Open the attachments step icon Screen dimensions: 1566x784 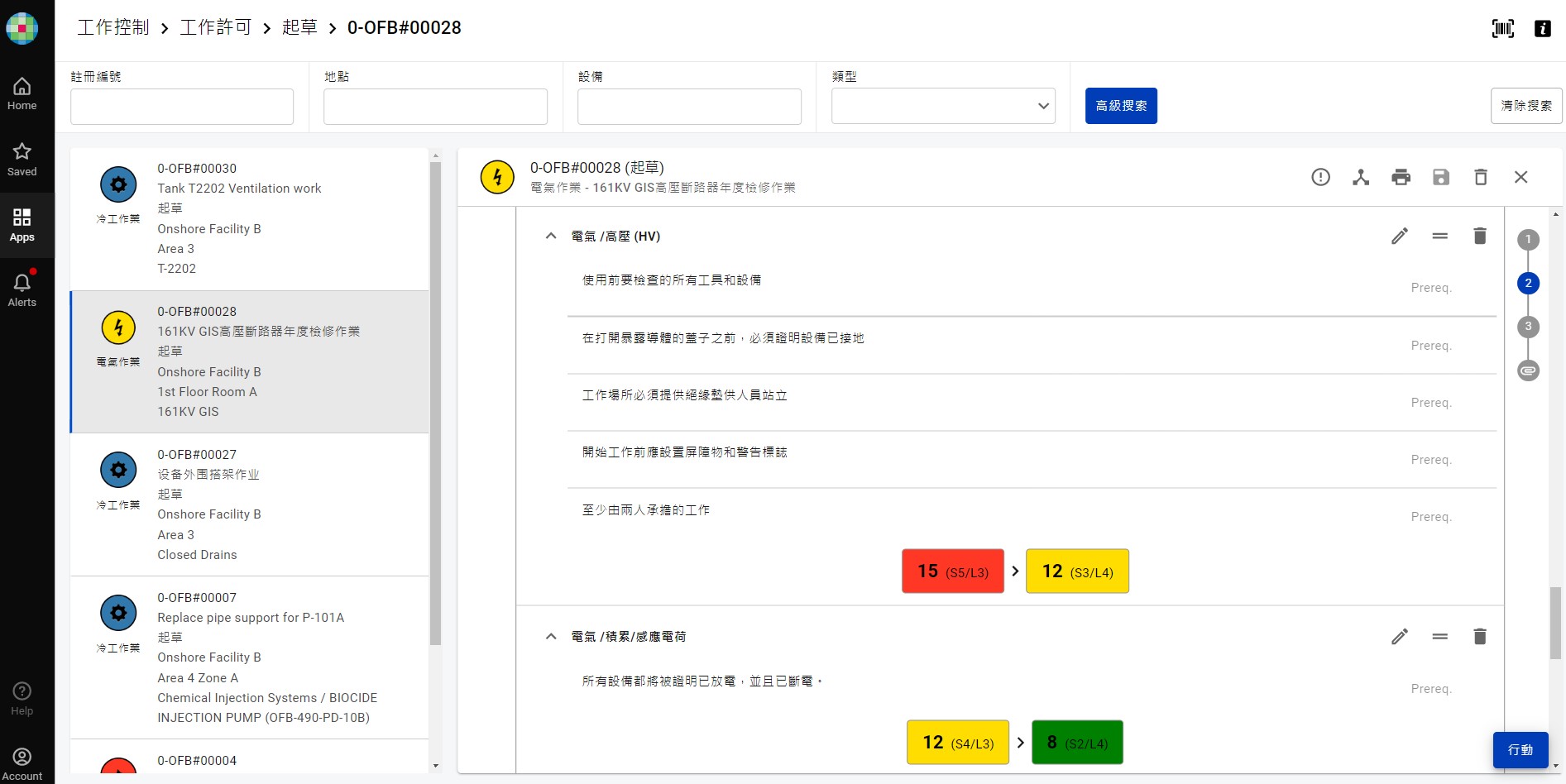[1528, 370]
